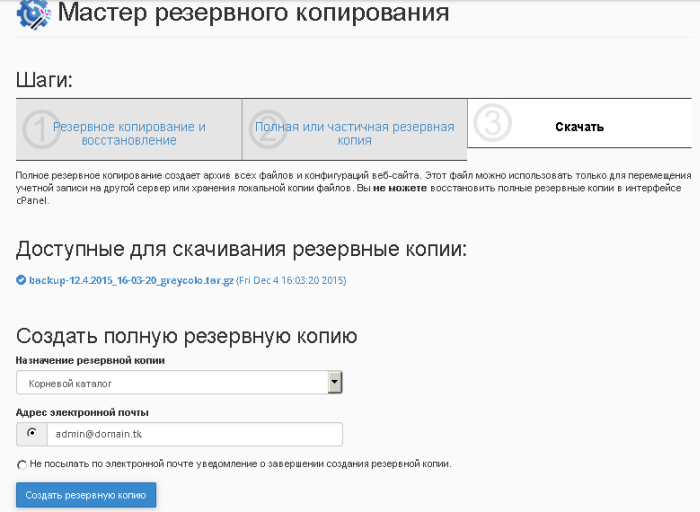Select the active step 3 tab 'Скачать'
700x512 pixels.
(579, 123)
